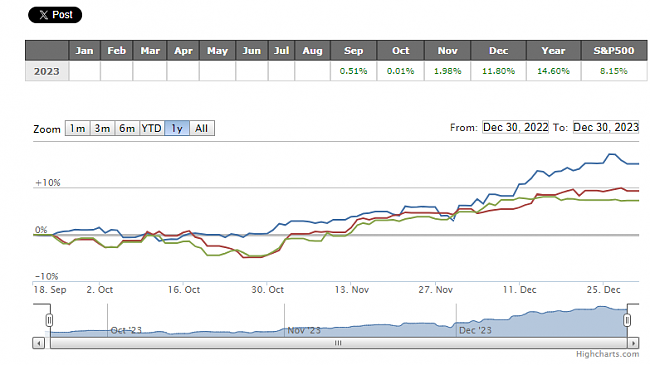Click the Nov '23 navigator label

pyautogui.click(x=304, y=331)
